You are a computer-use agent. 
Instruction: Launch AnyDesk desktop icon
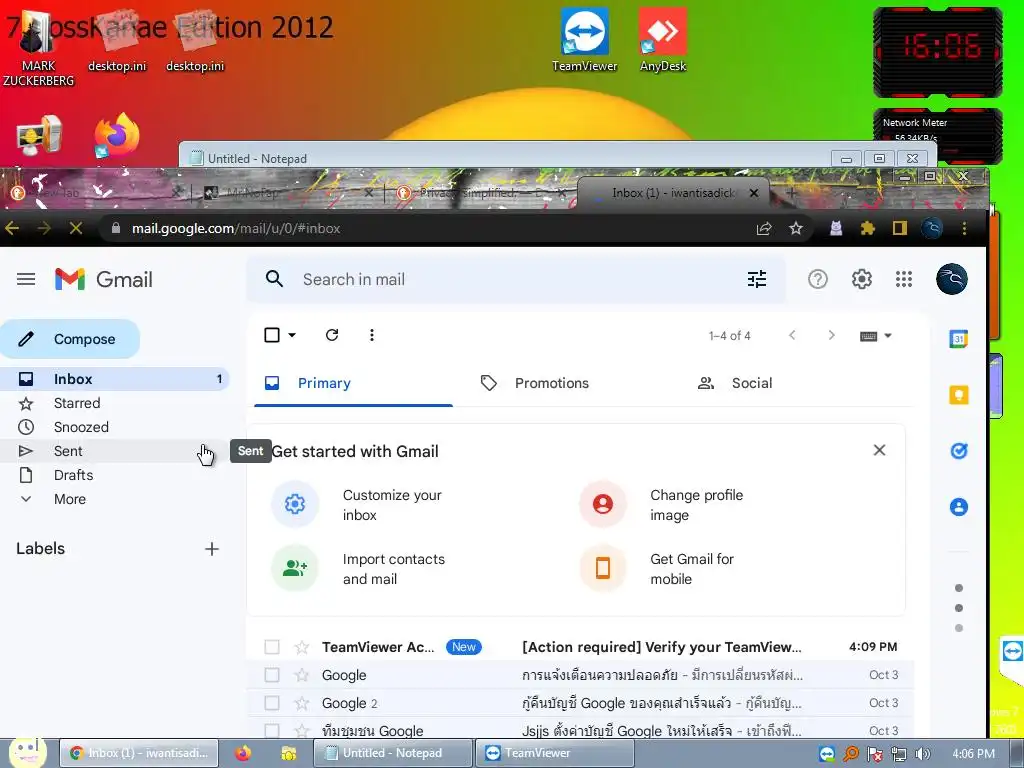point(662,40)
